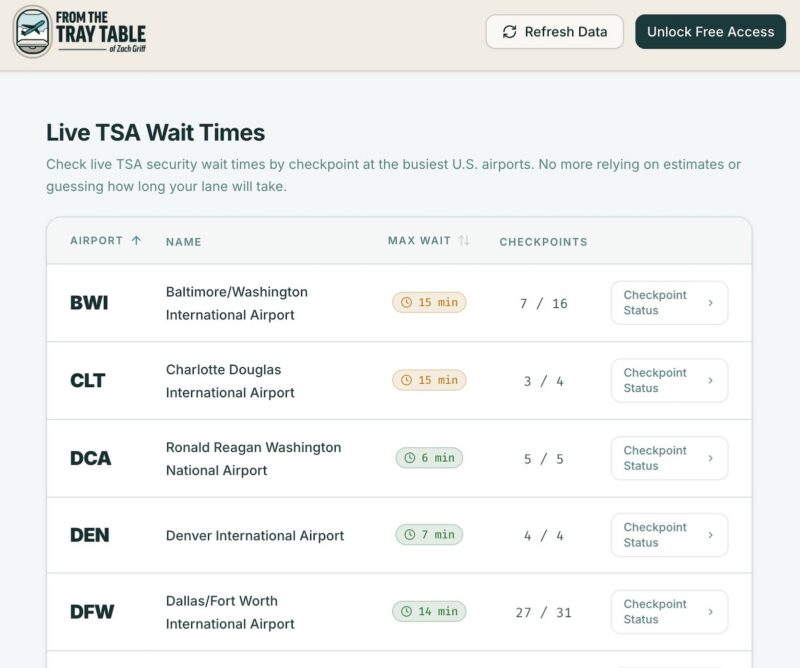
Task: Click the Name column header
Action: point(184,242)
